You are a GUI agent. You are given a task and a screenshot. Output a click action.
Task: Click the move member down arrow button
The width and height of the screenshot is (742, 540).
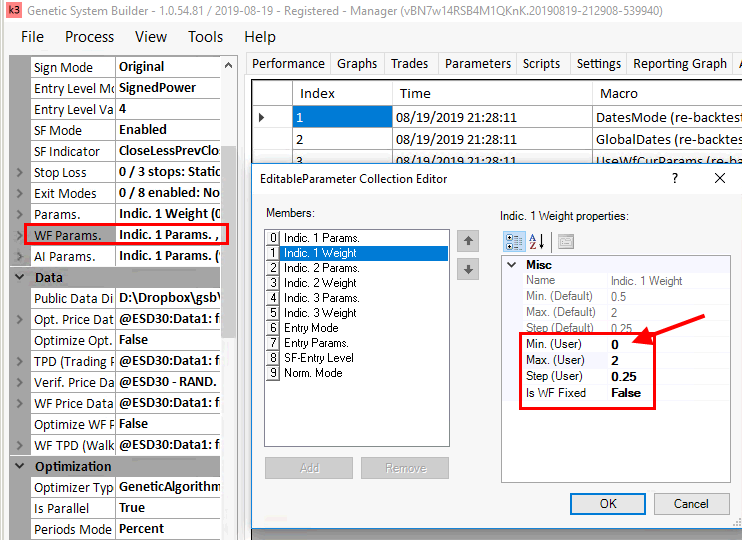(x=468, y=269)
